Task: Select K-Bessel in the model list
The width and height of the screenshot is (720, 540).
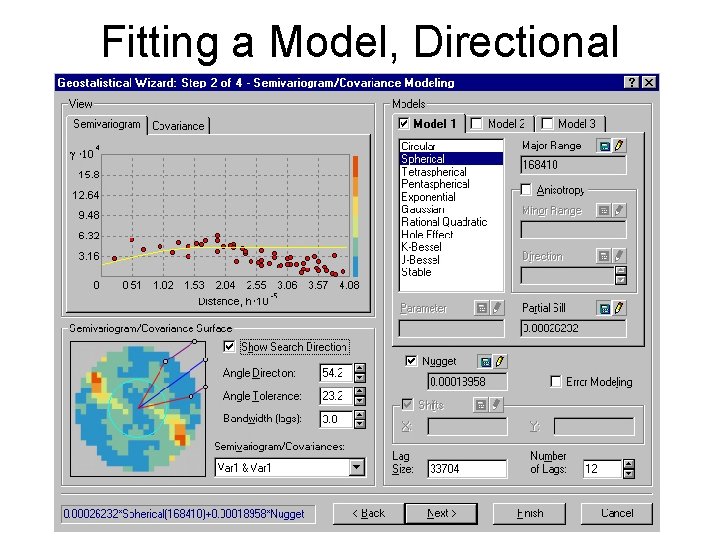Action: click(451, 247)
